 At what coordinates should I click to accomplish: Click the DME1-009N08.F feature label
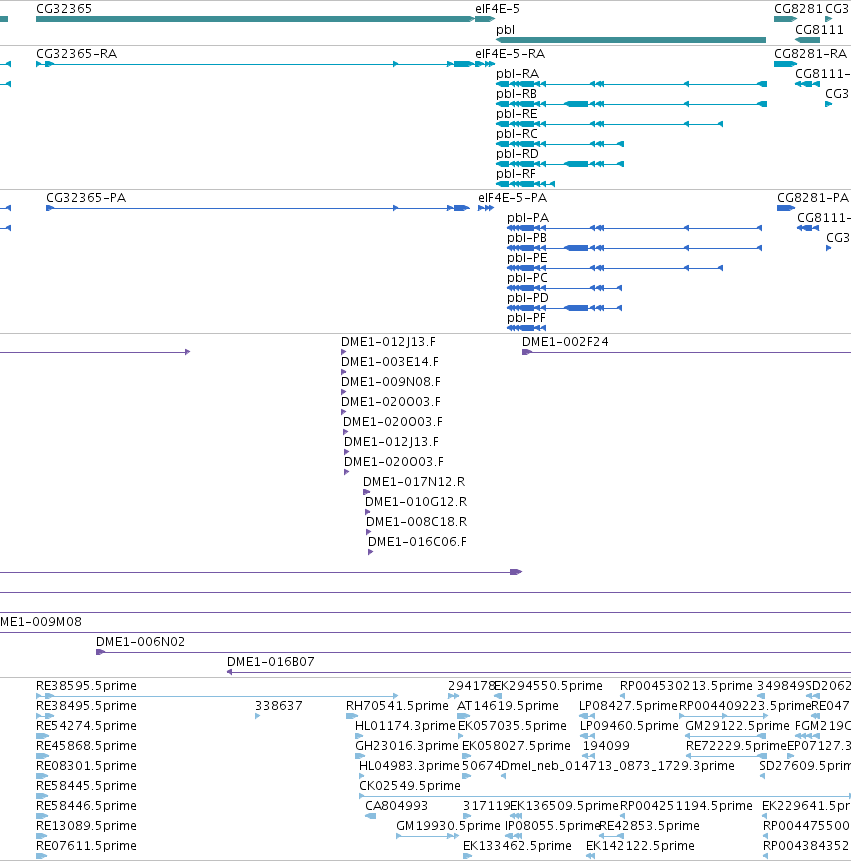(x=391, y=382)
